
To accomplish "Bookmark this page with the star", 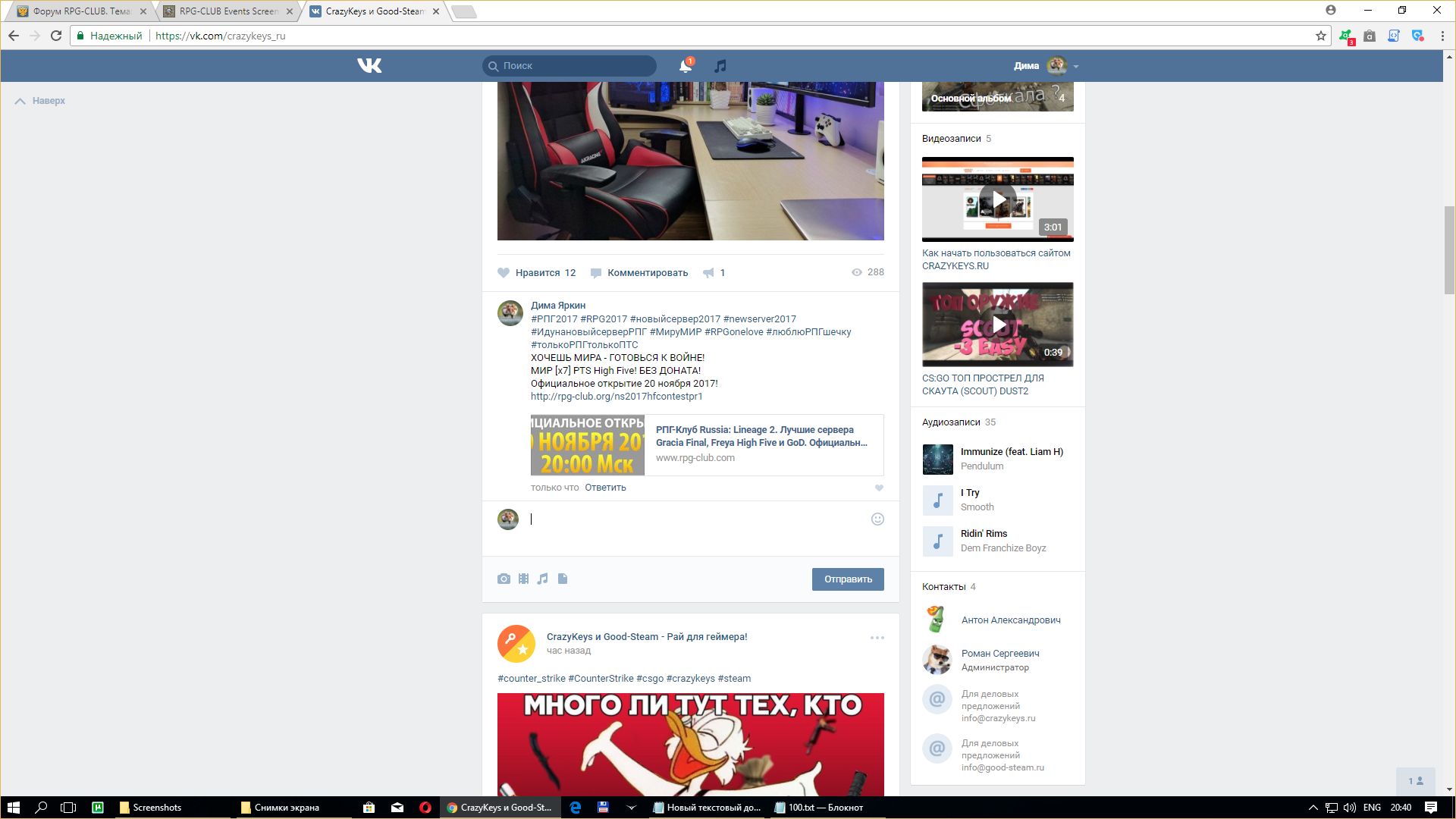I will 1320,36.
